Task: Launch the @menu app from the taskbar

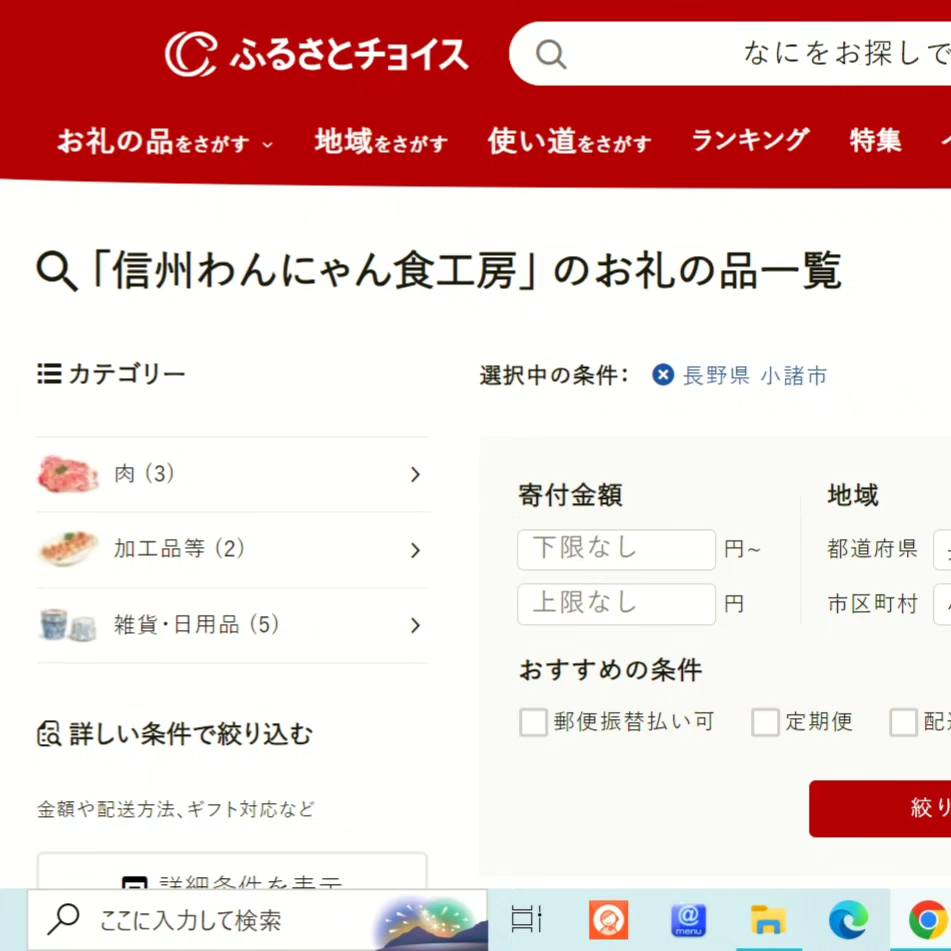Action: point(688,919)
